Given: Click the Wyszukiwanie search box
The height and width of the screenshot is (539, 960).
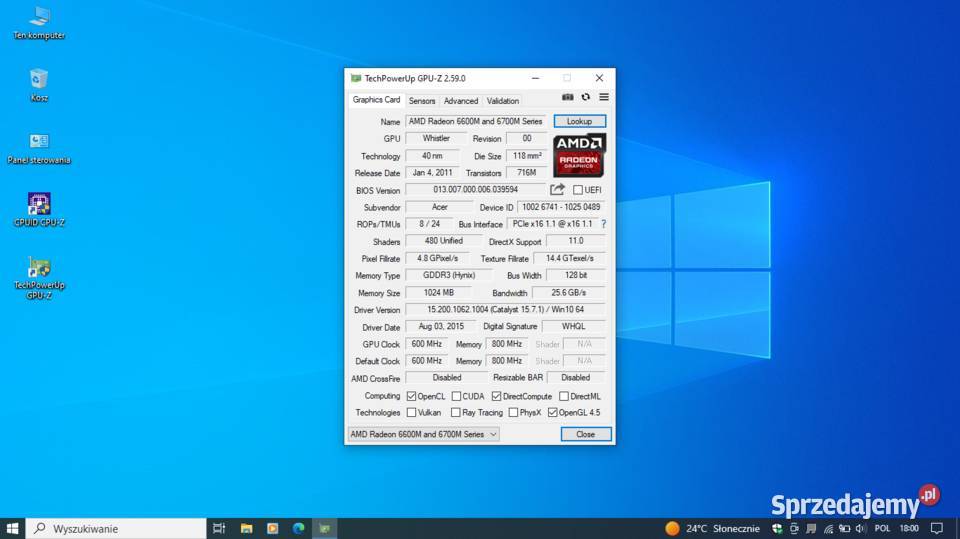Looking at the screenshot, I should click(x=116, y=529).
